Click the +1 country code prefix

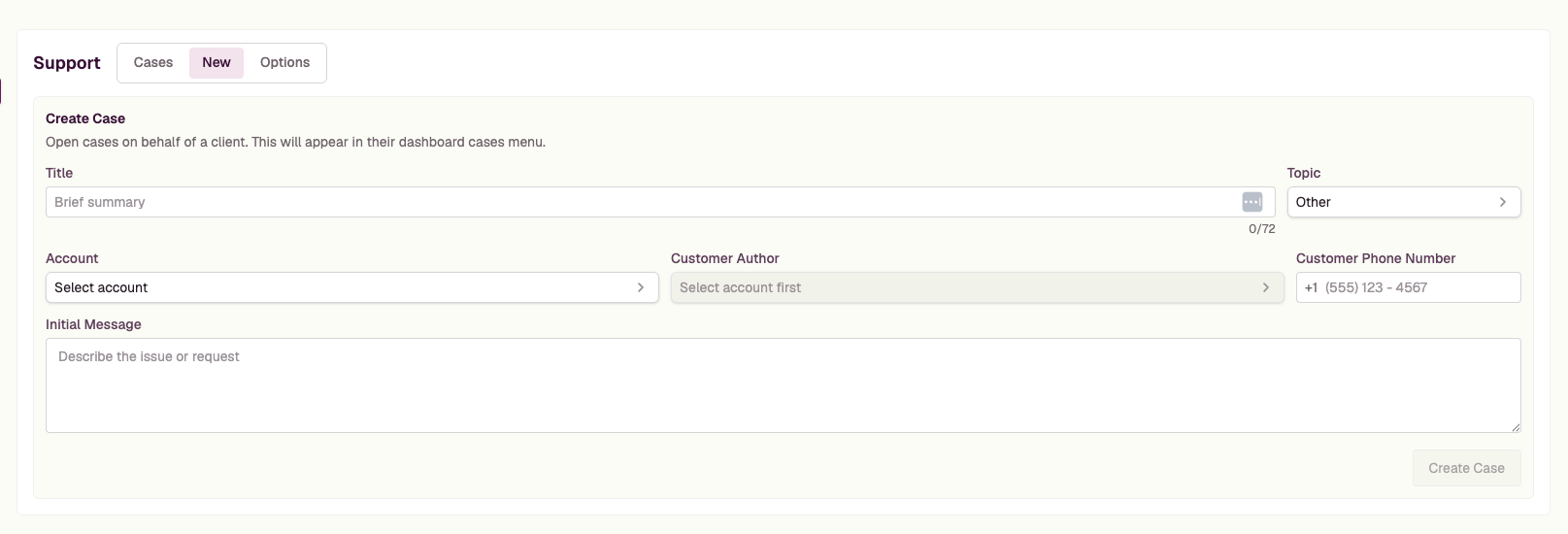[x=1311, y=287]
